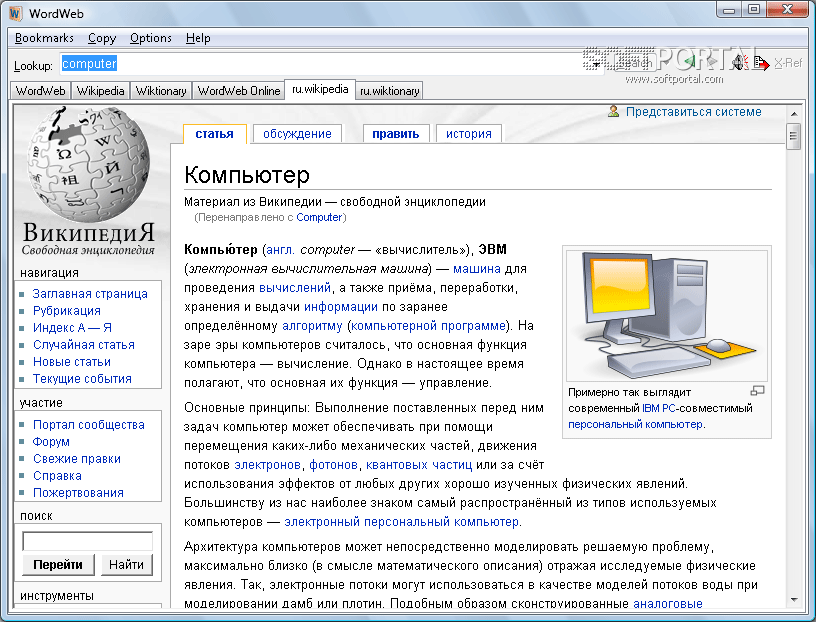
Task: Click the scrollbar up arrow
Action: (794, 113)
